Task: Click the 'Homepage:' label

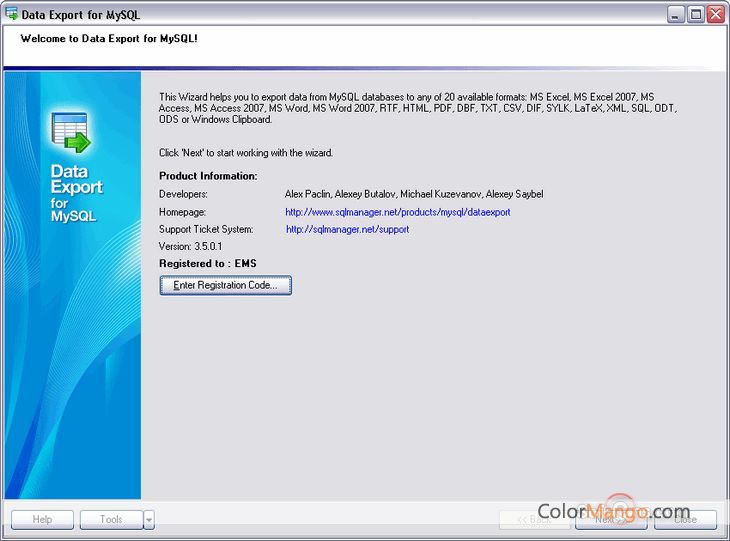Action: 182,212
